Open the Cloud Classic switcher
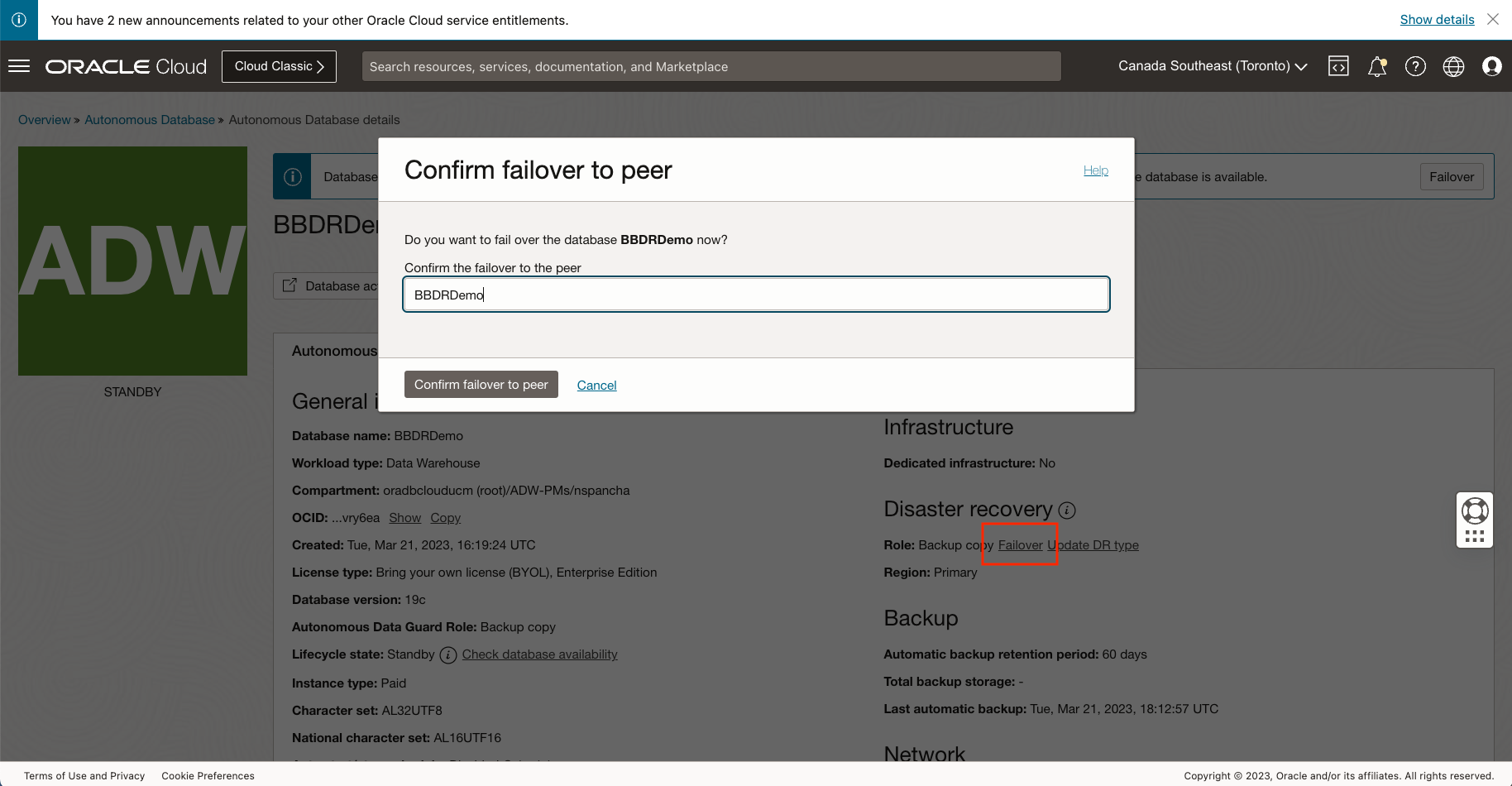Screen dimensions: 1512x786 point(279,66)
